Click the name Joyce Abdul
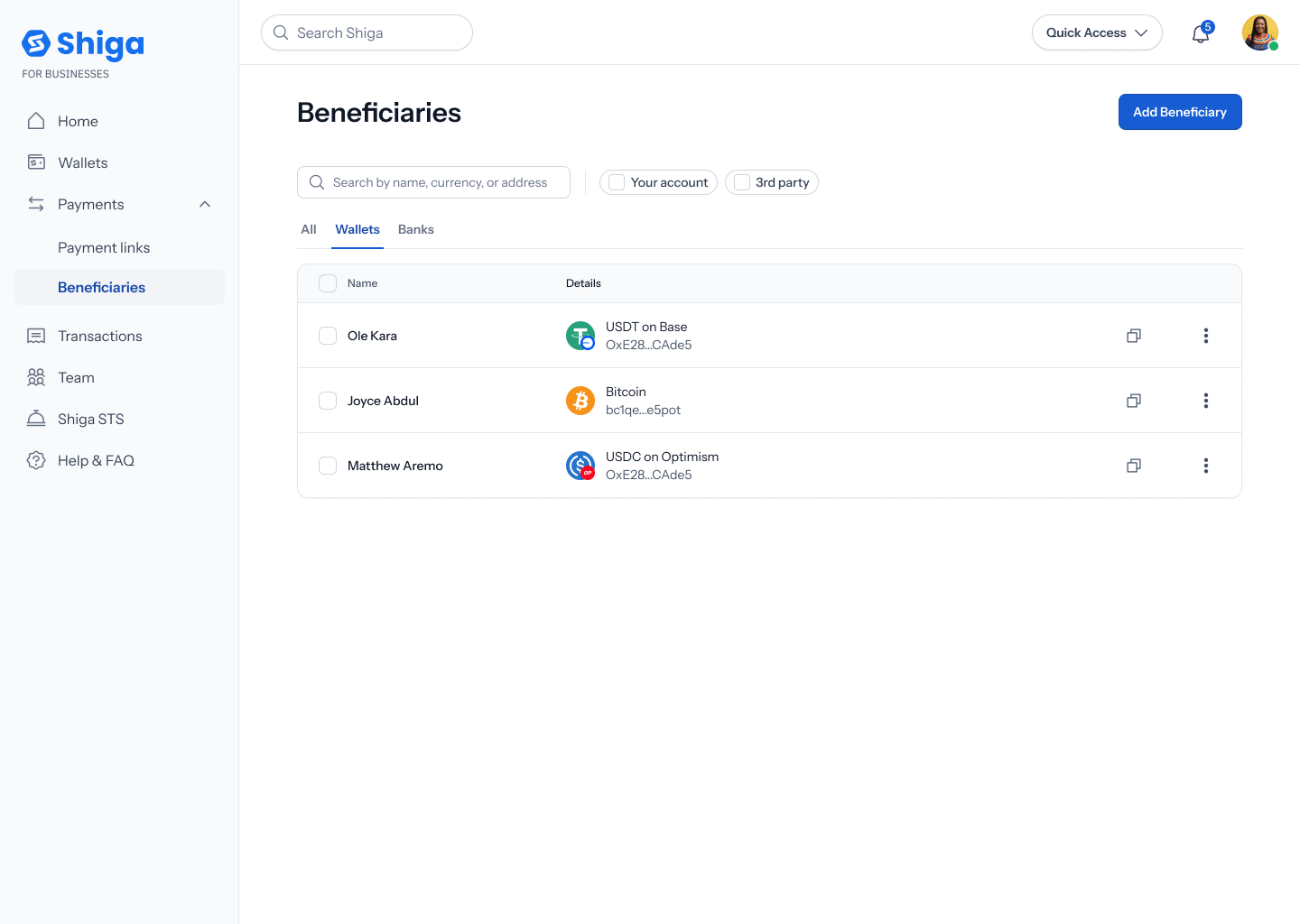 [383, 401]
